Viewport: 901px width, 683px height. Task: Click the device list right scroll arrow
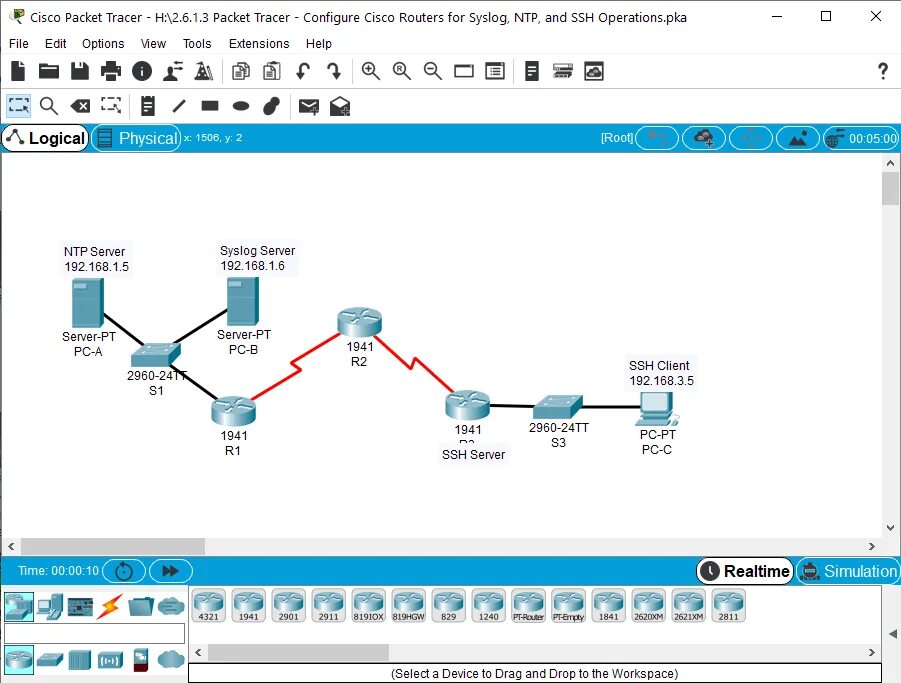872,652
